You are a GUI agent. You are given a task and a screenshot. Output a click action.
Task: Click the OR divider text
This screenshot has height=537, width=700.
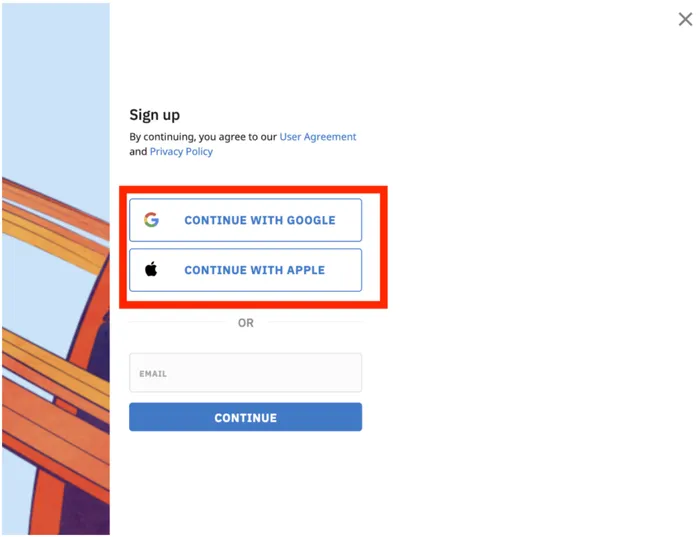246,323
